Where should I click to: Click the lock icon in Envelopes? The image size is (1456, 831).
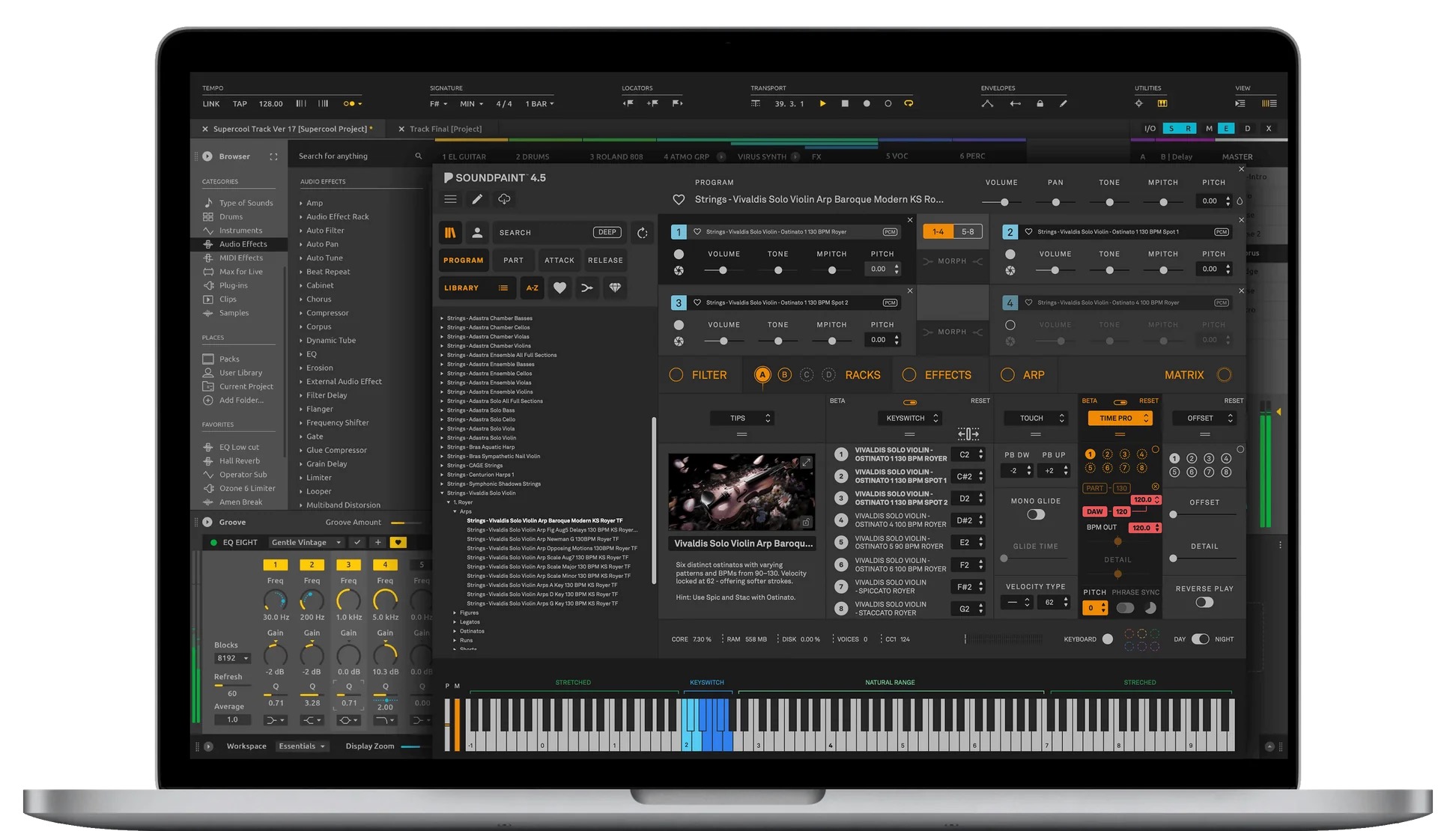pyautogui.click(x=1040, y=103)
